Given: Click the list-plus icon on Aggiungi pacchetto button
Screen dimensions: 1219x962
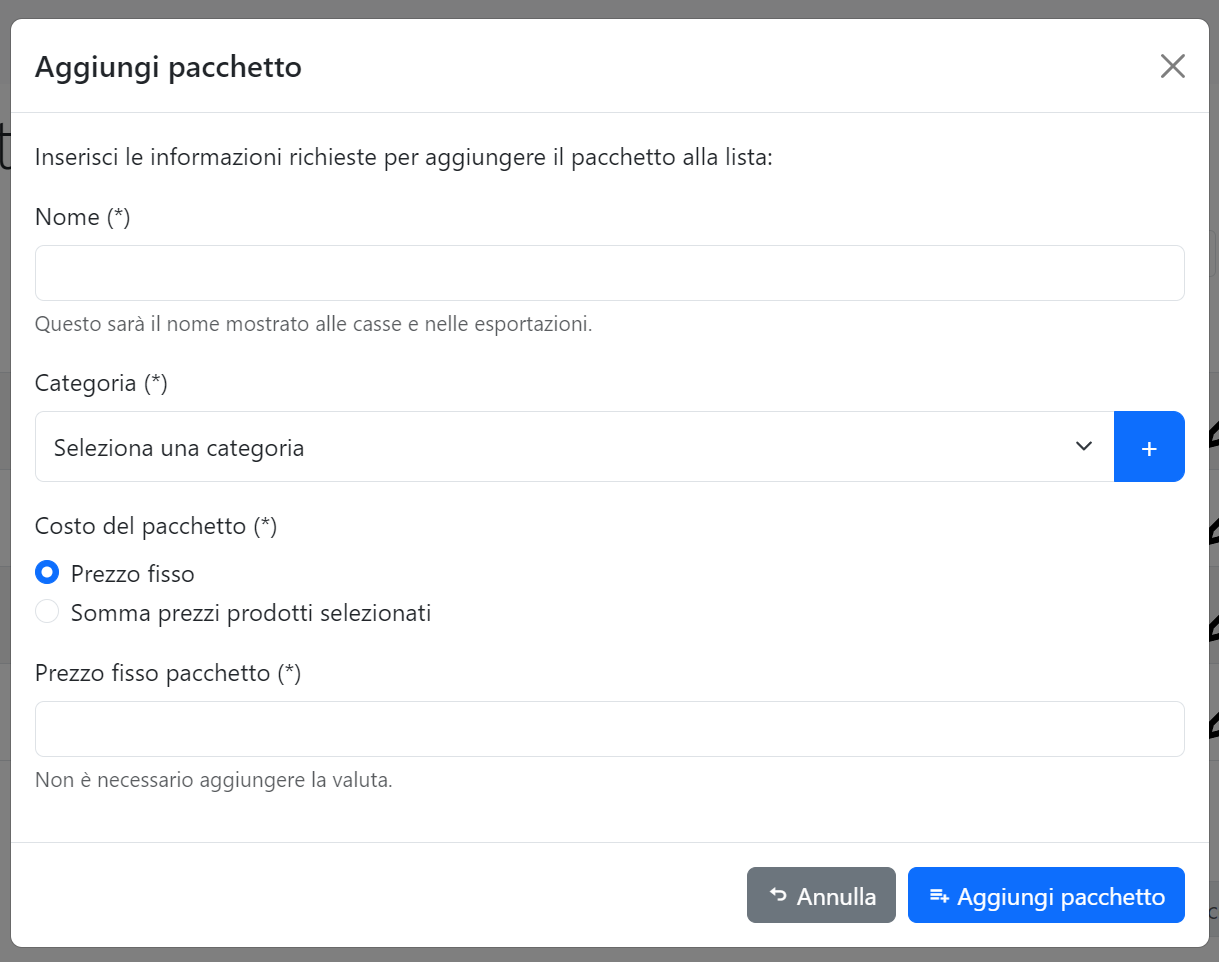Looking at the screenshot, I should (x=939, y=895).
